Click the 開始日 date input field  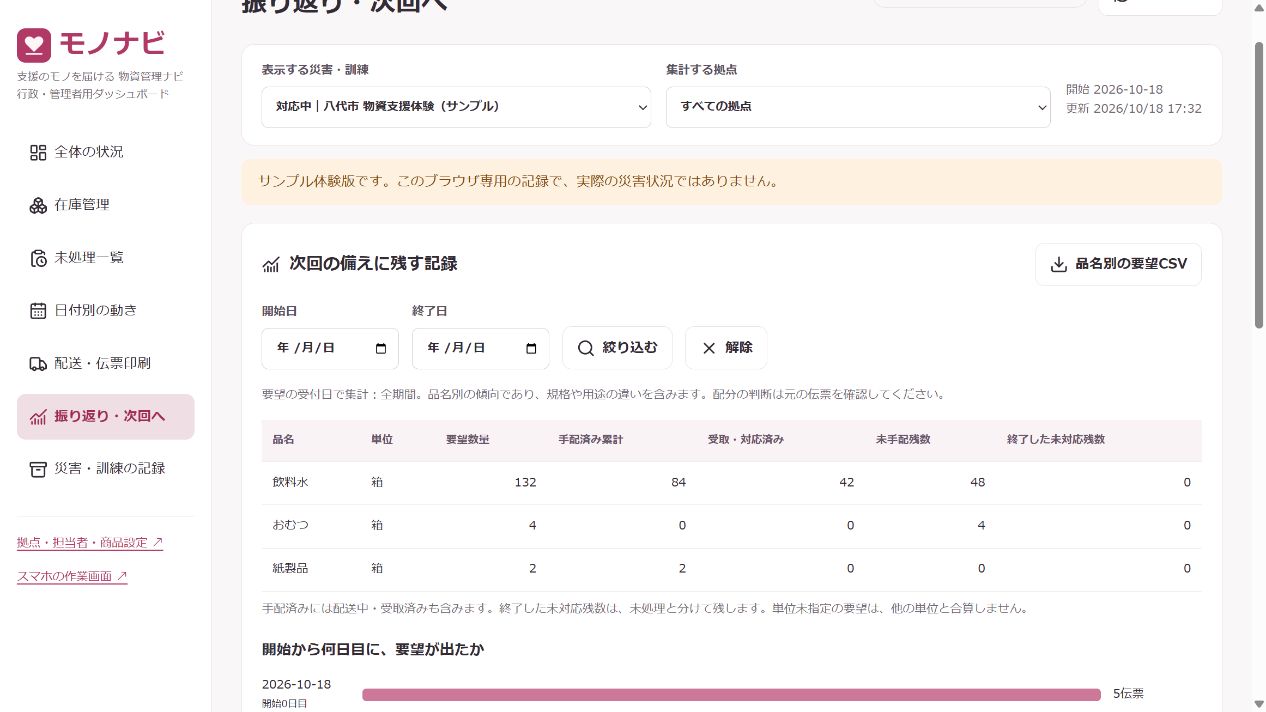click(330, 349)
